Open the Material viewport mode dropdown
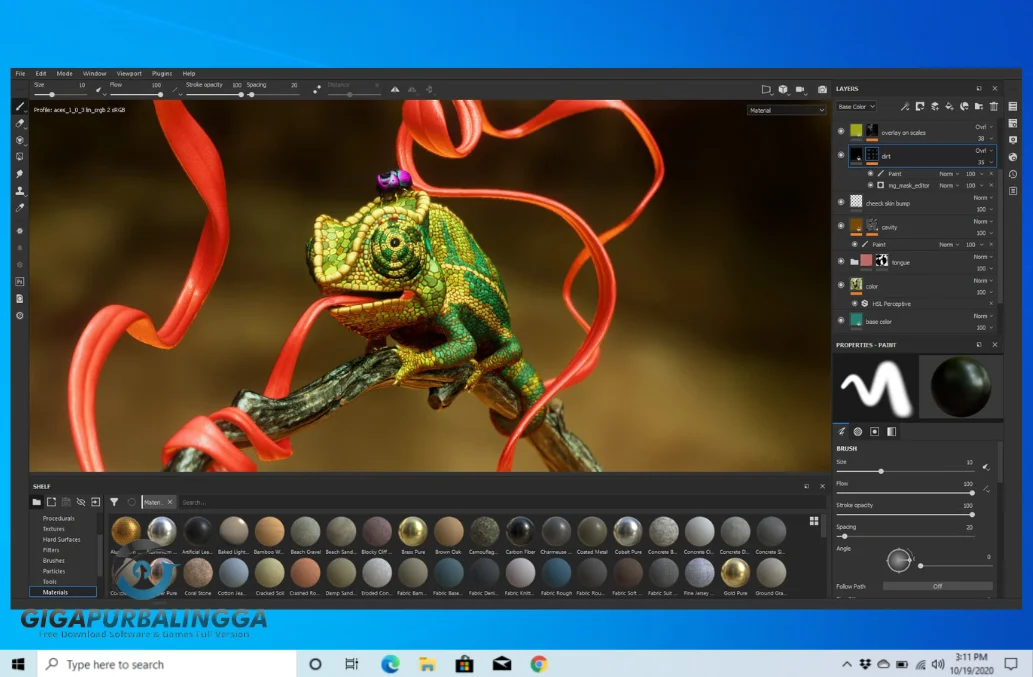 [786, 110]
